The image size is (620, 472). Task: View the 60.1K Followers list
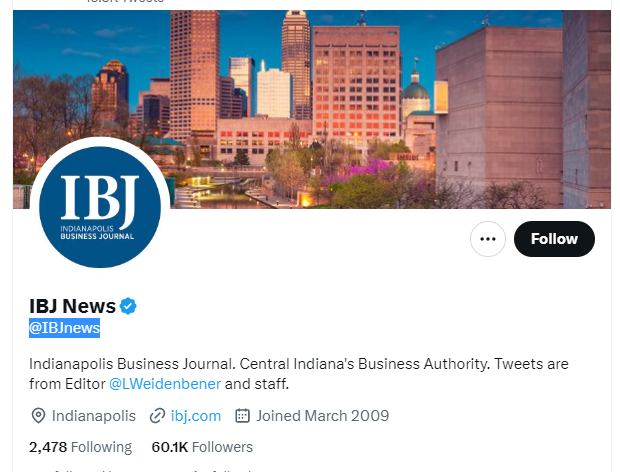point(202,447)
